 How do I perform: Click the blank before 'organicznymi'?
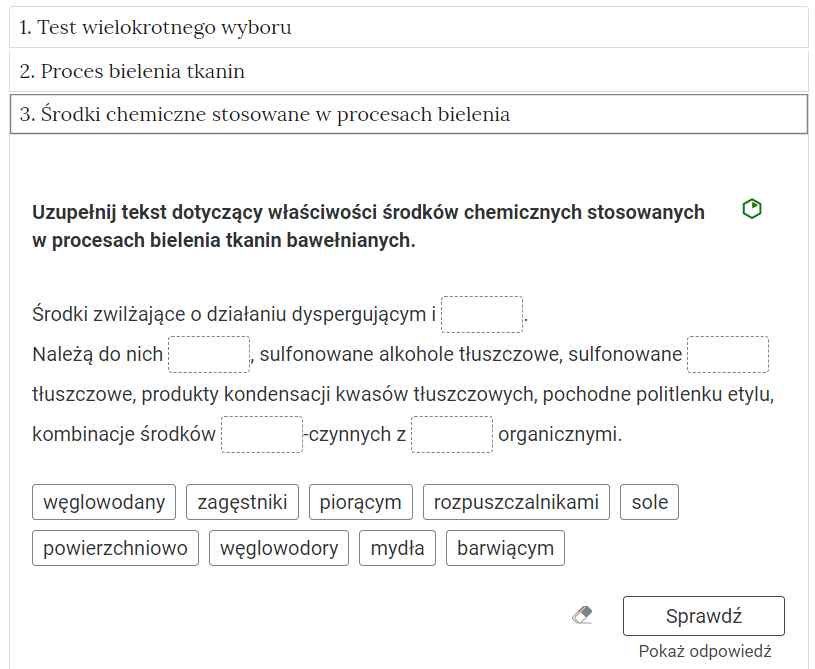(452, 434)
